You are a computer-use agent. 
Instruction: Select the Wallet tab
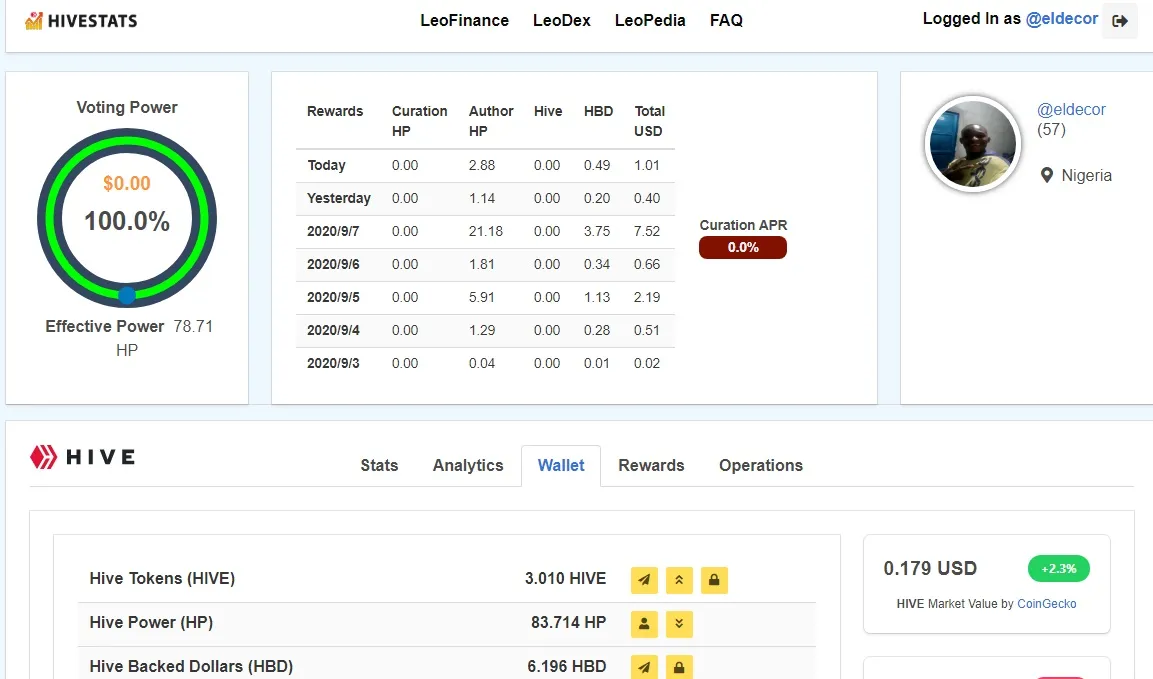coord(561,466)
